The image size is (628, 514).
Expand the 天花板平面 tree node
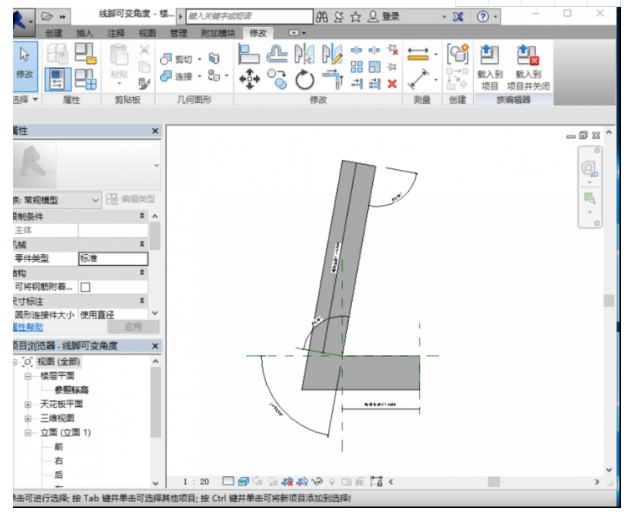coord(29,405)
